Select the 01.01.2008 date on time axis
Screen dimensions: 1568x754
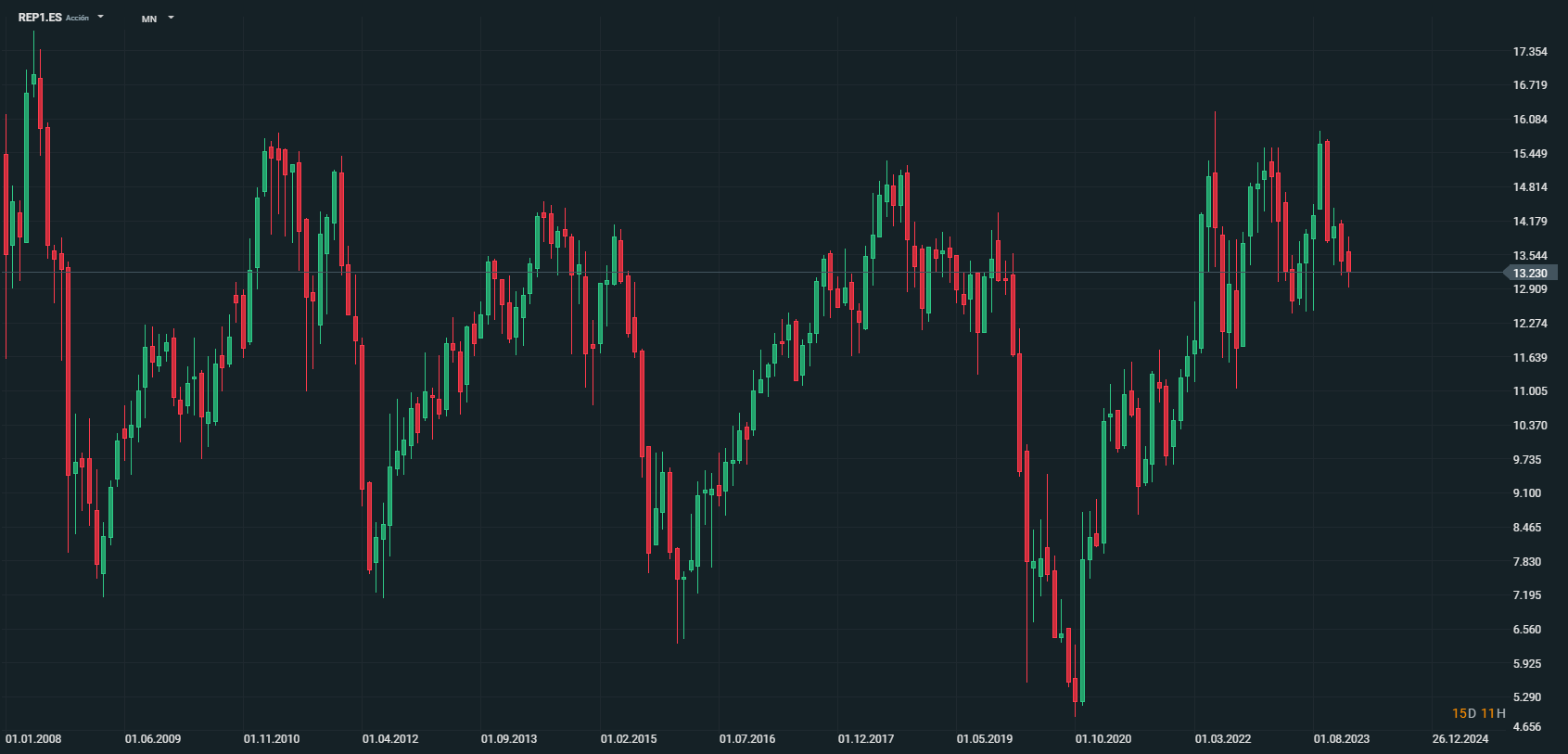coord(33,739)
